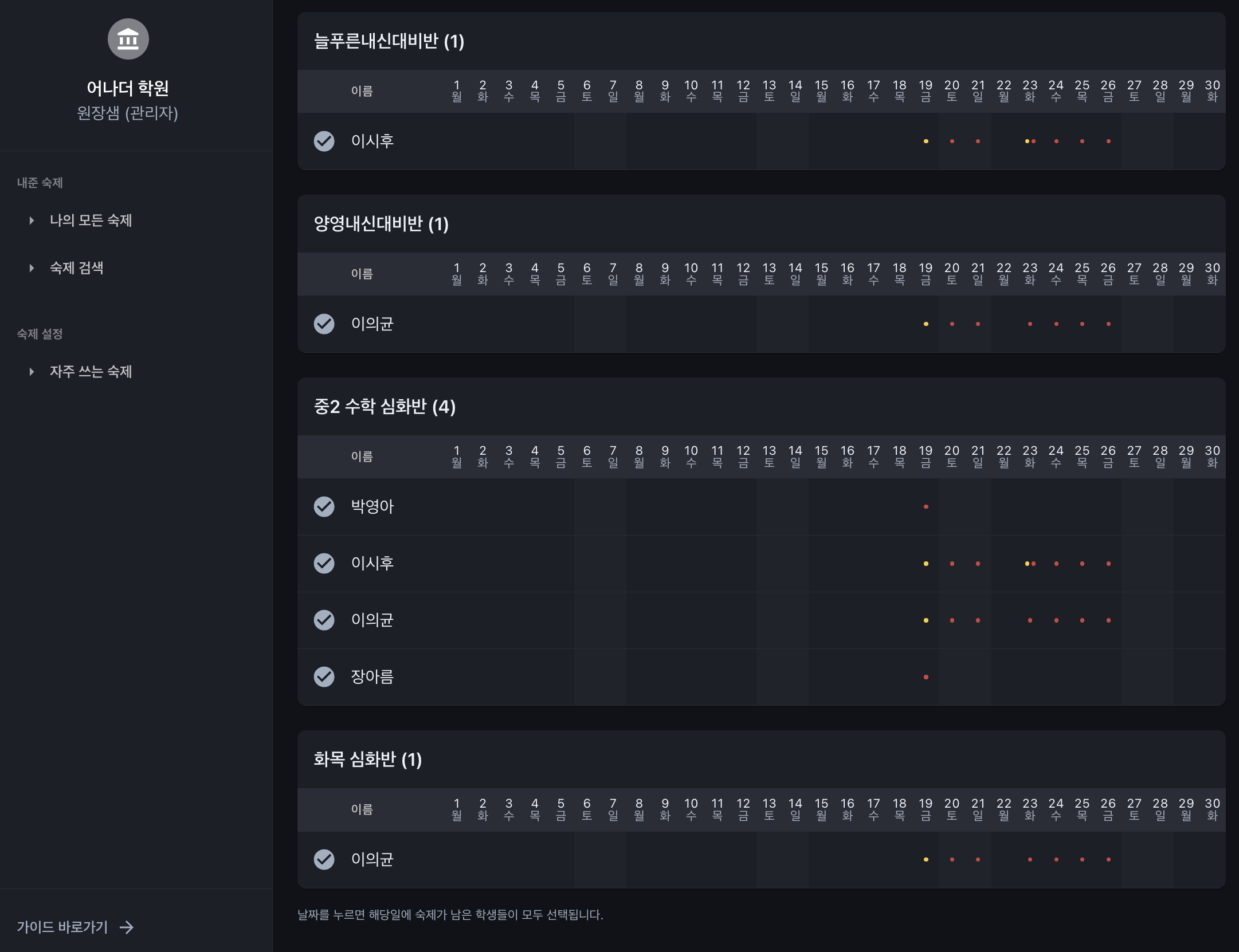
Task: Toggle checkbox for 이의균 in 양영내신대비반
Action: (x=324, y=324)
